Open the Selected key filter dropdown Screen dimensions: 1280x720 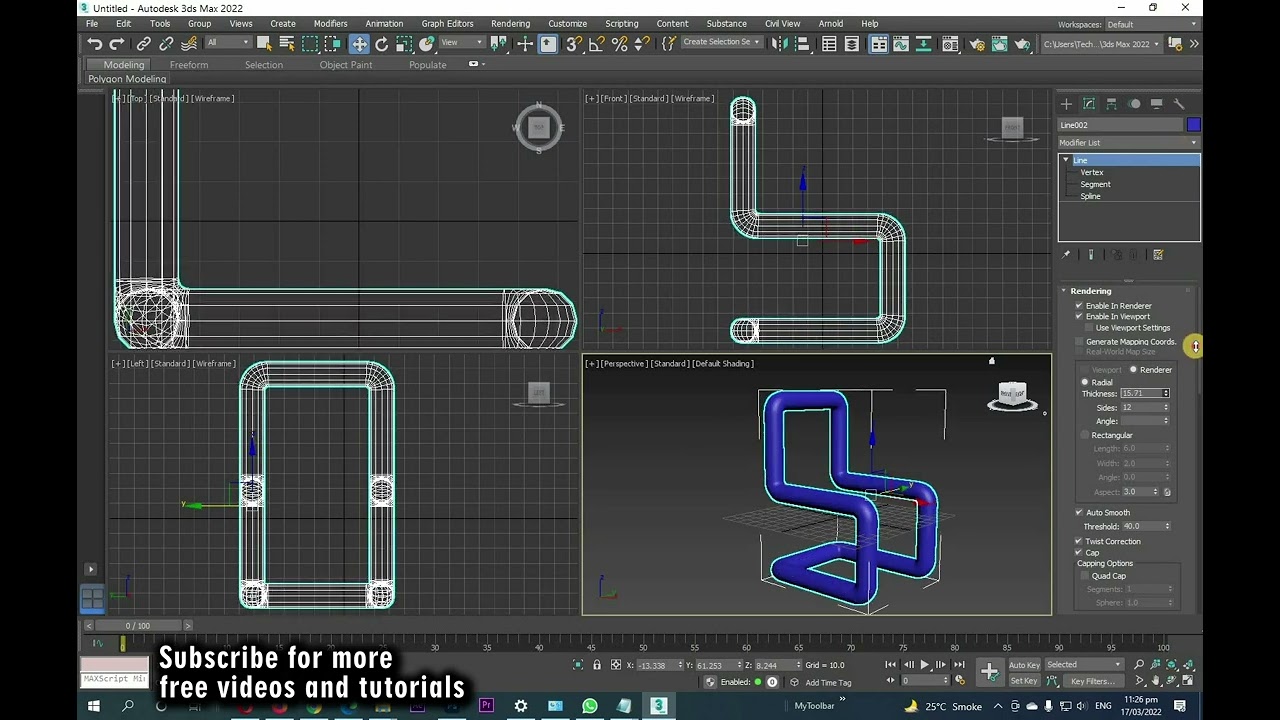pyautogui.click(x=1085, y=665)
